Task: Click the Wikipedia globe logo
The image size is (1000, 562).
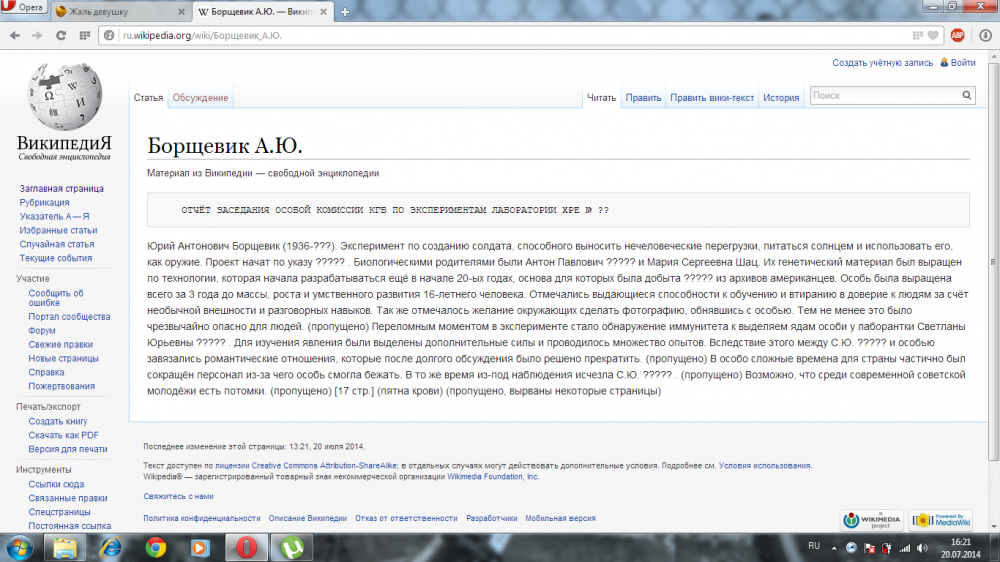Action: click(x=64, y=98)
